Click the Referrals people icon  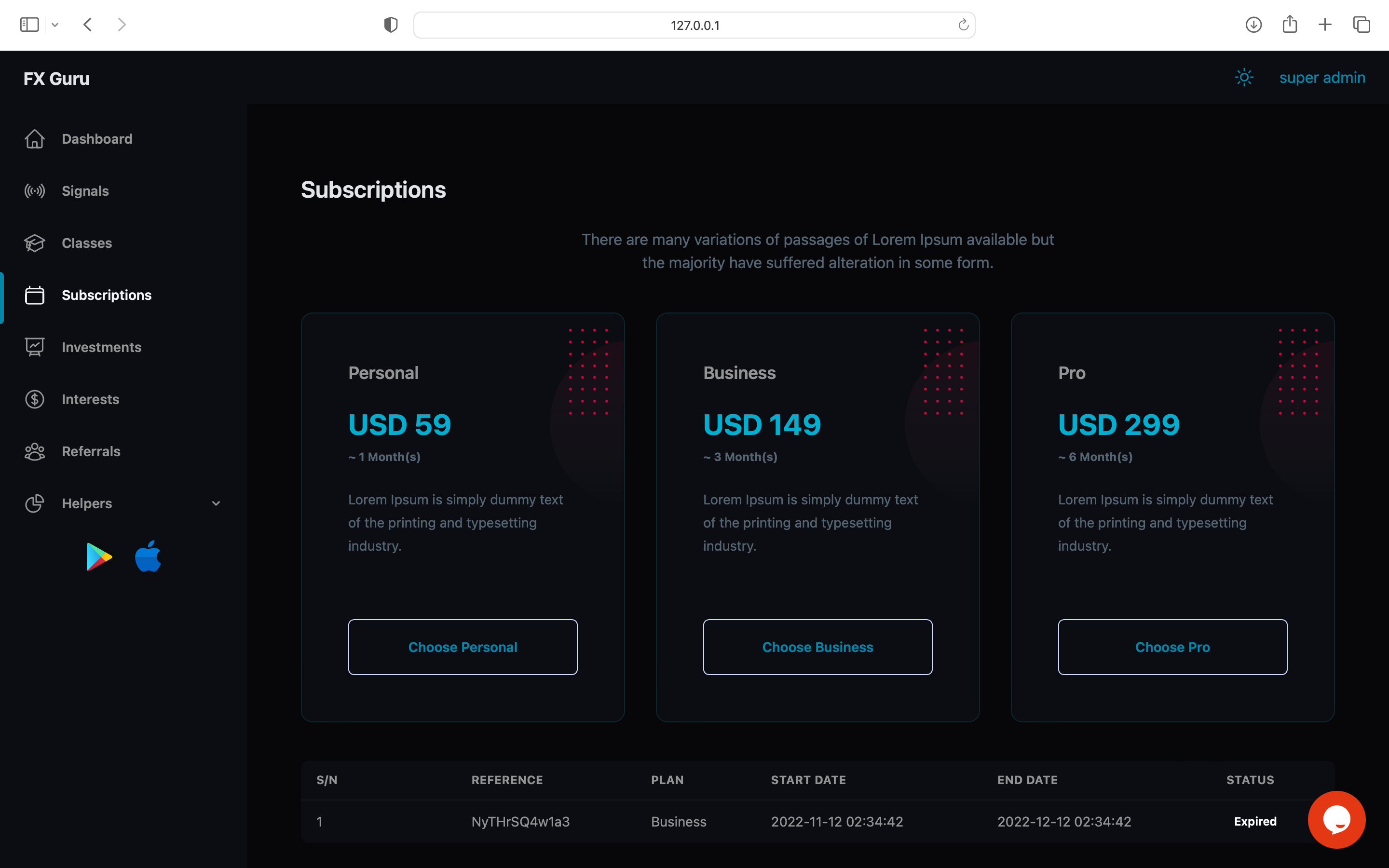(x=34, y=452)
